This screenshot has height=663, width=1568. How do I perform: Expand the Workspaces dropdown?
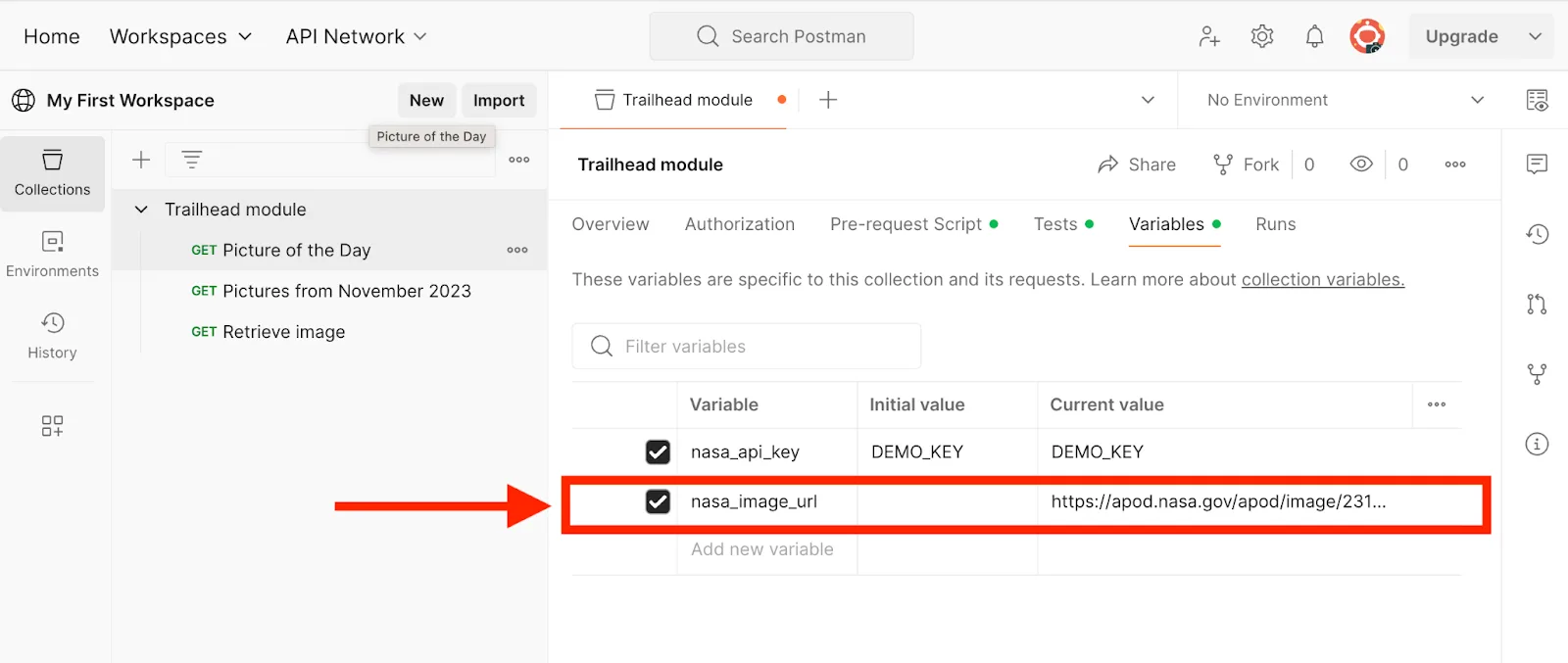pyautogui.click(x=180, y=36)
